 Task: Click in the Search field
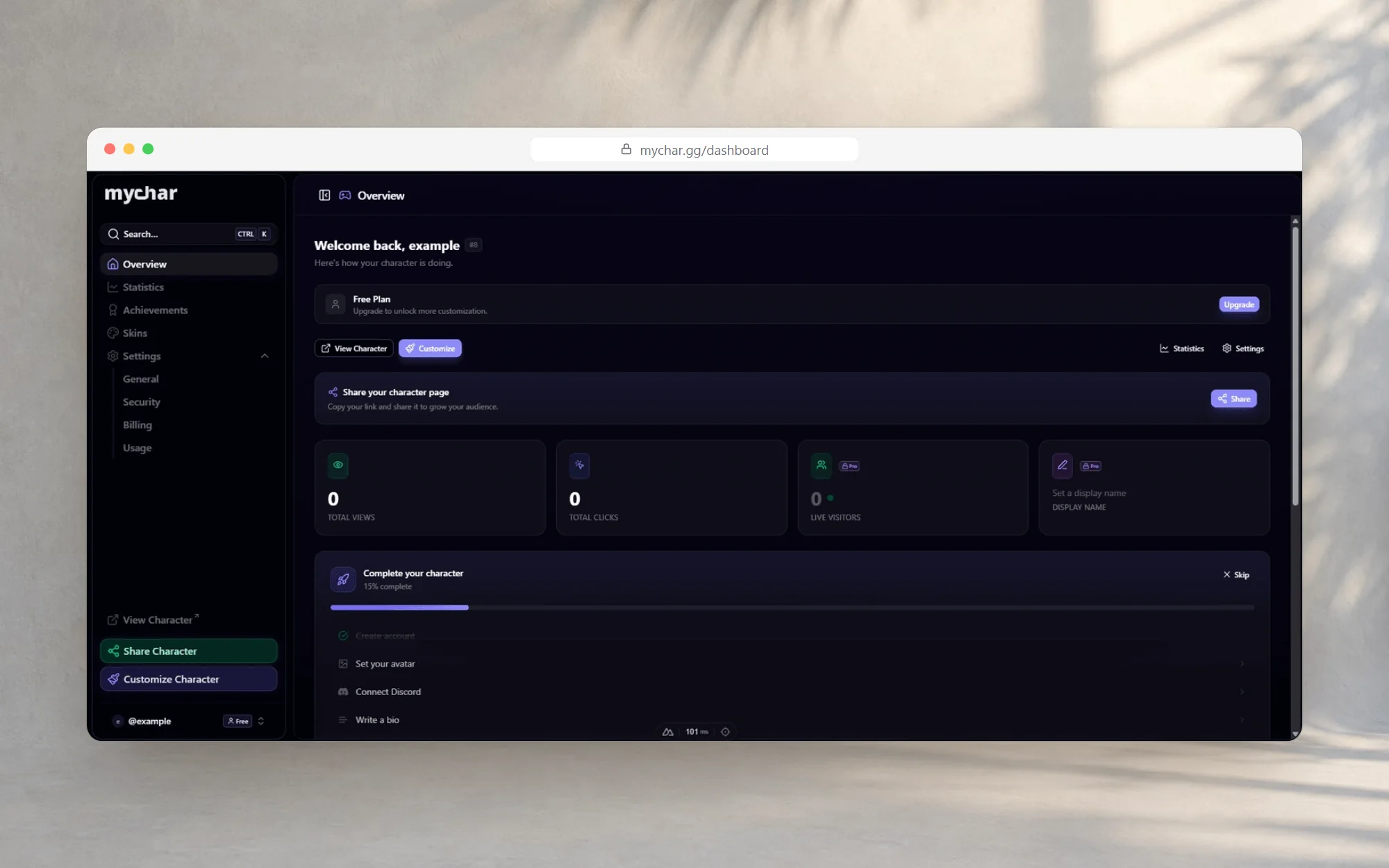click(189, 234)
